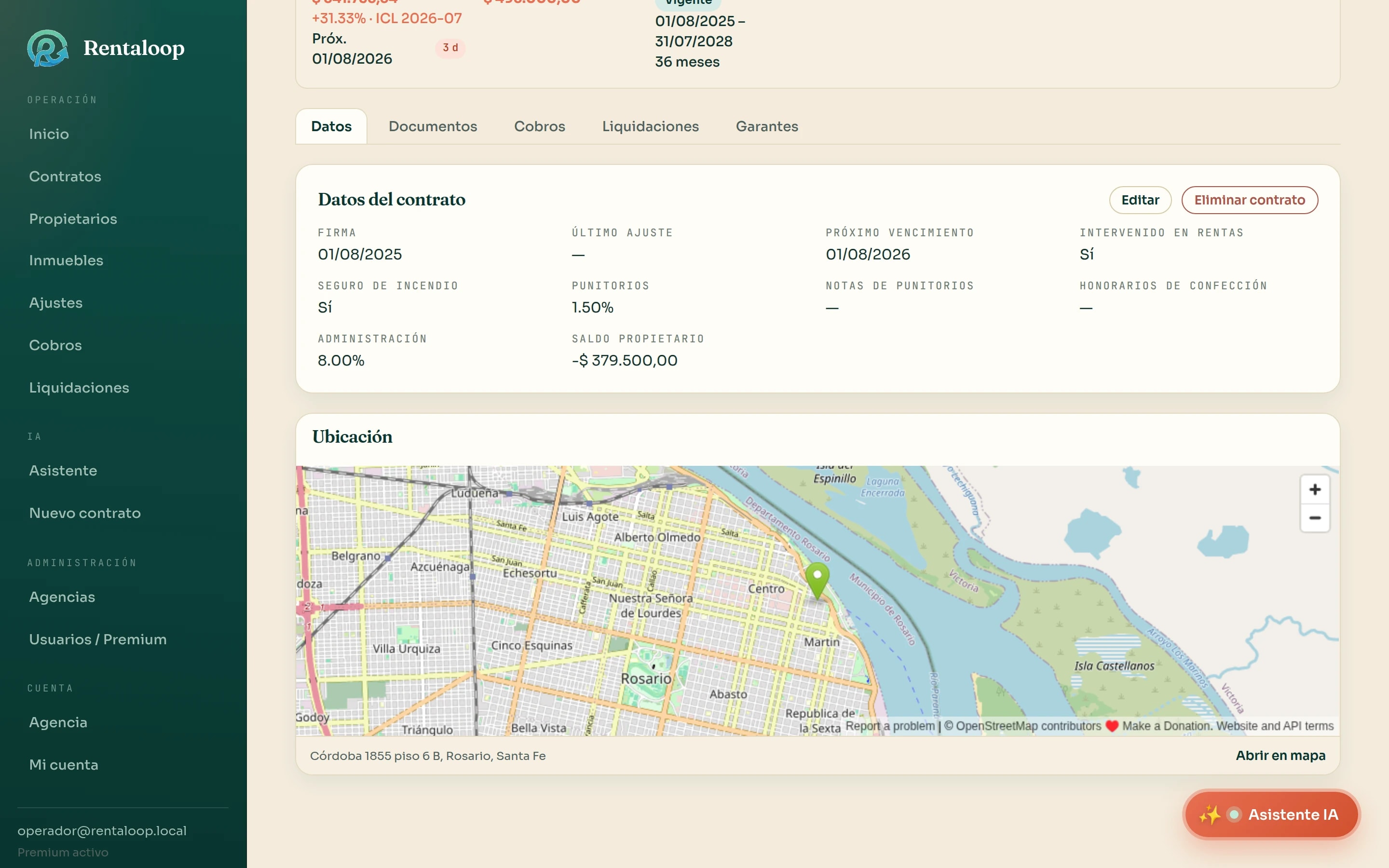Click Eliminar contrato button

(x=1250, y=200)
